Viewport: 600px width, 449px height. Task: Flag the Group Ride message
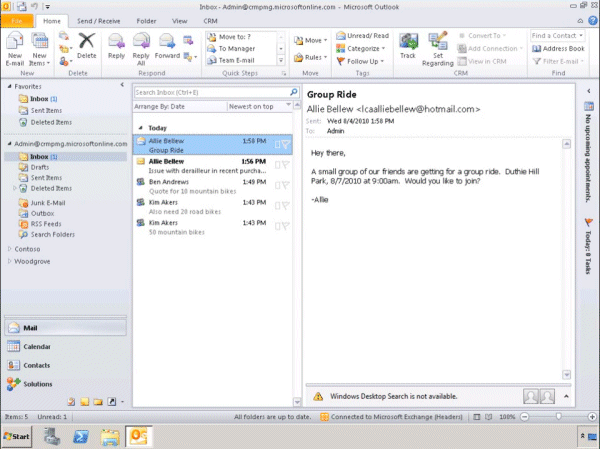click(x=285, y=144)
